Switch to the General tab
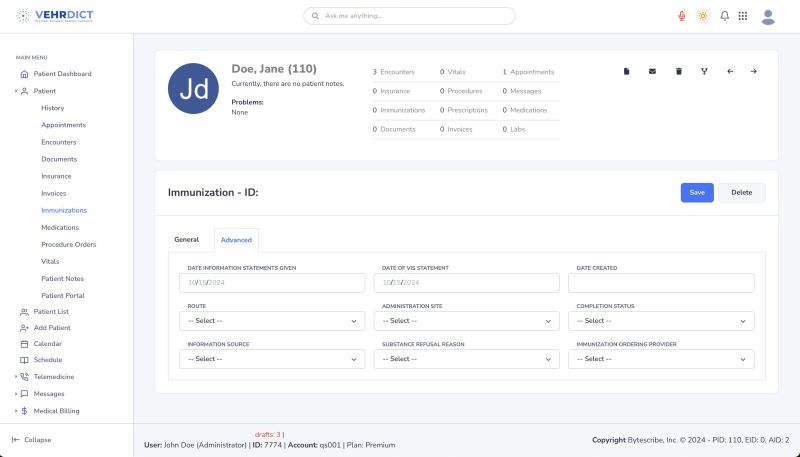Viewport: 800px width, 457px height. 187,240
